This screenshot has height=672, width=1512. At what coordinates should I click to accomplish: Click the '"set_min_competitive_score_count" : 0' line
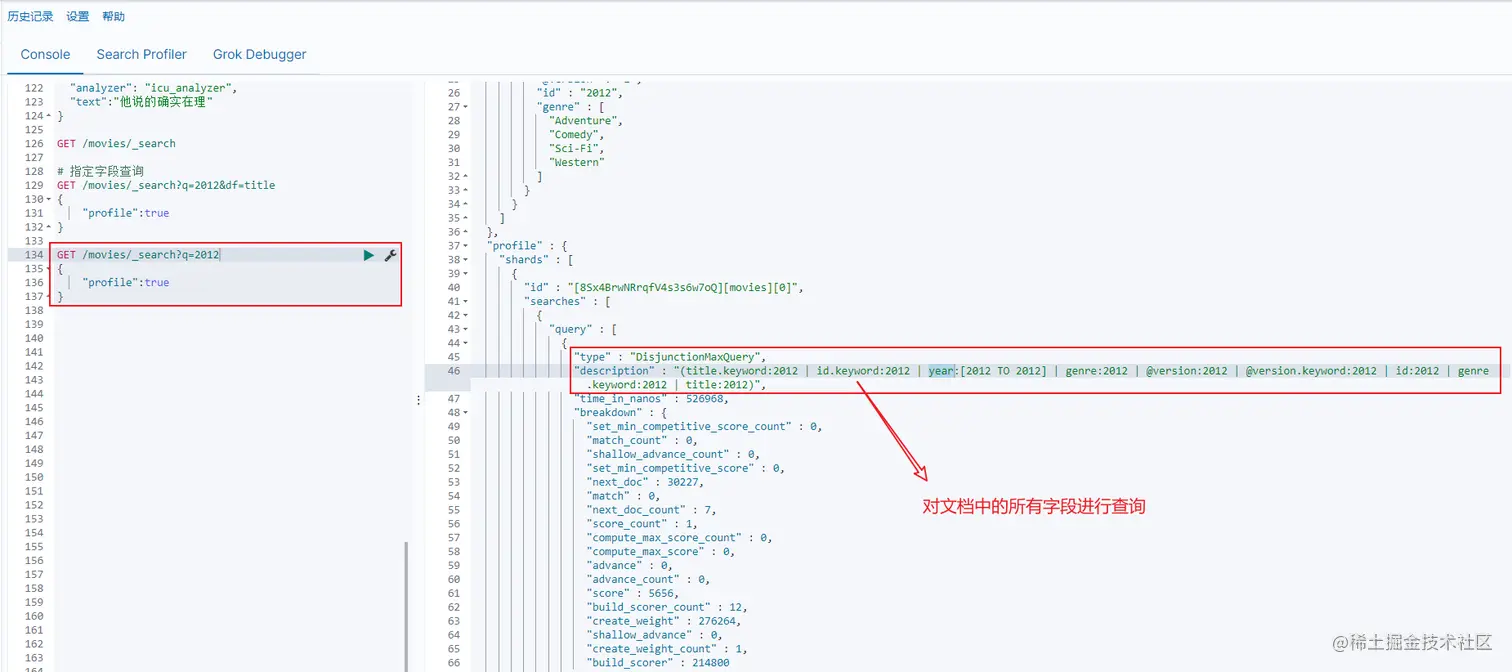[x=704, y=426]
